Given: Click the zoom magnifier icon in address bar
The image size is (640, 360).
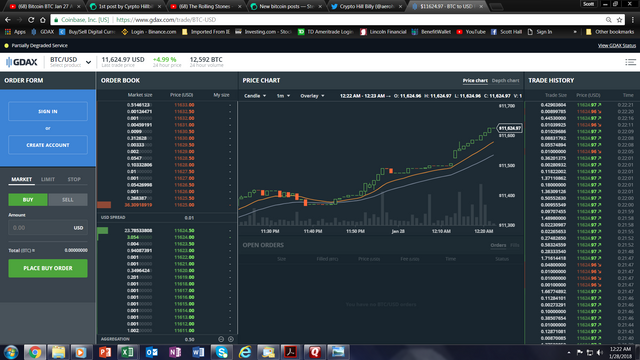Looking at the screenshot, I should pos(609,20).
